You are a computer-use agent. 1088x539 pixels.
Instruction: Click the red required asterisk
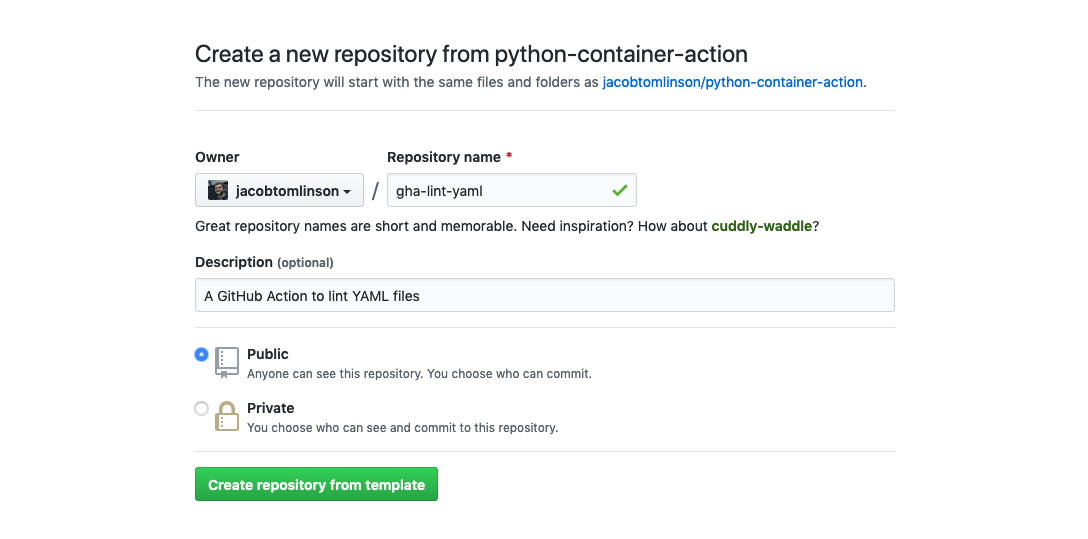point(509,157)
